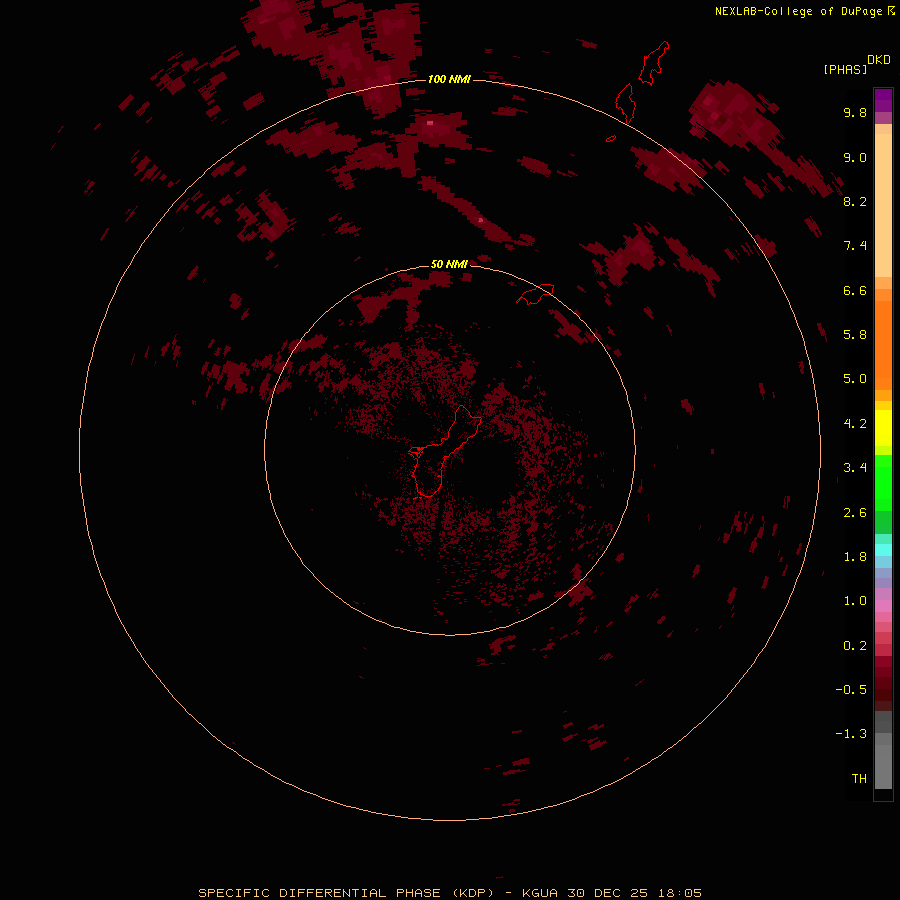Click the [PHAS] legend unit label
900x900 pixels.
(x=845, y=69)
